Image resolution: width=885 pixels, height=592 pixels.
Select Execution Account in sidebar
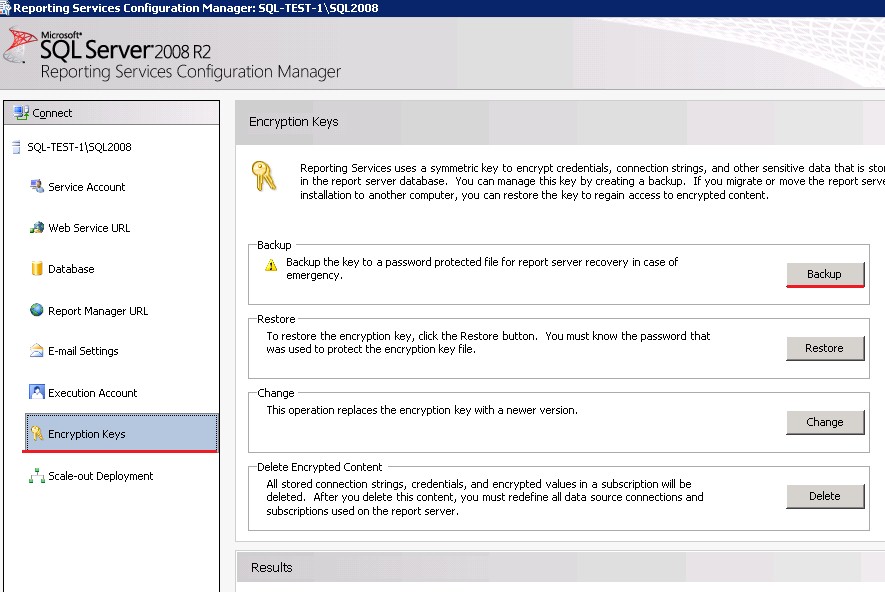click(93, 393)
